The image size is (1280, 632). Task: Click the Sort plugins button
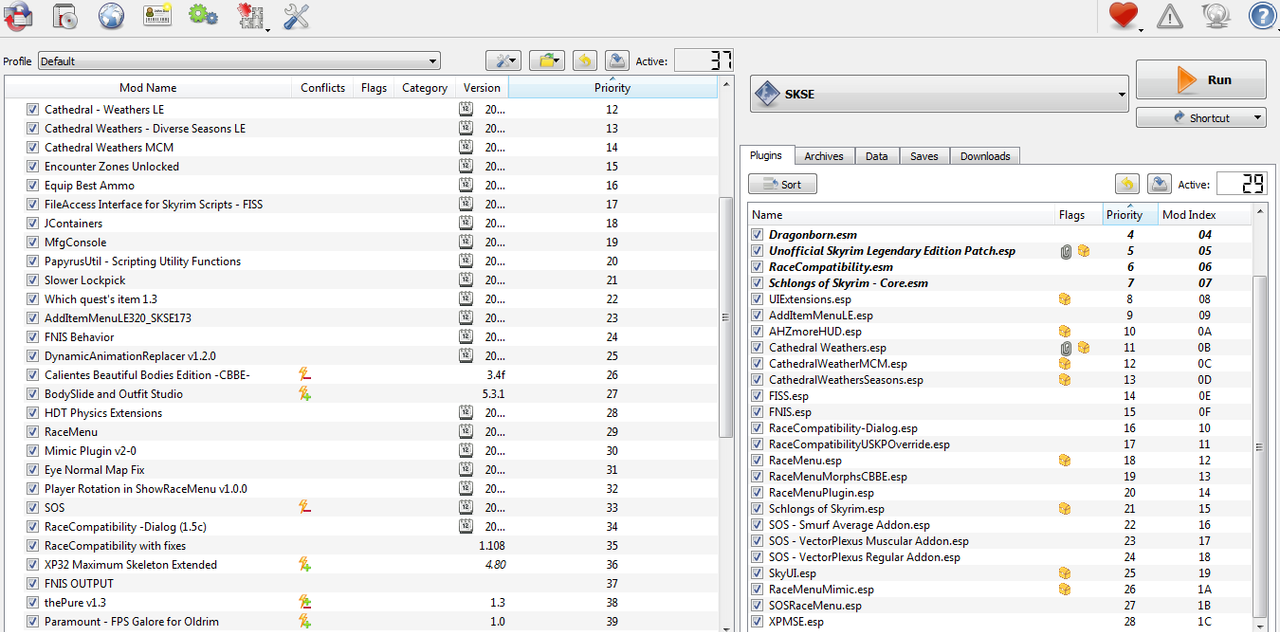(x=783, y=184)
